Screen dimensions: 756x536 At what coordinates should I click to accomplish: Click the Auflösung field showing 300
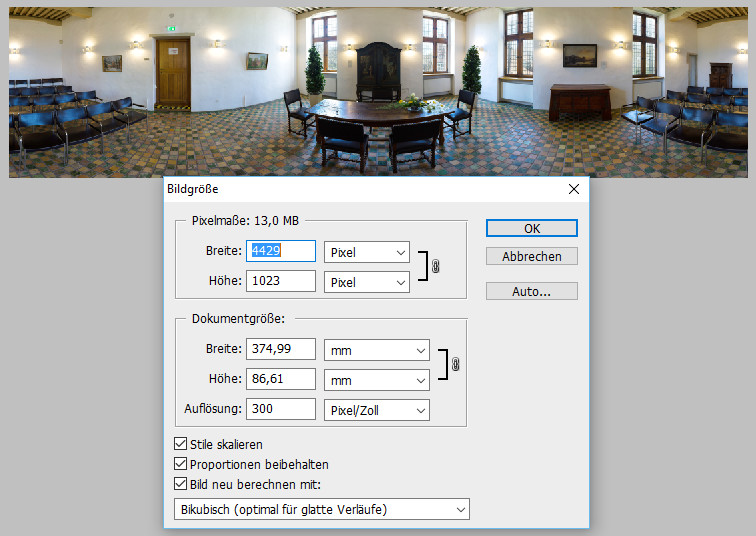[x=281, y=410]
